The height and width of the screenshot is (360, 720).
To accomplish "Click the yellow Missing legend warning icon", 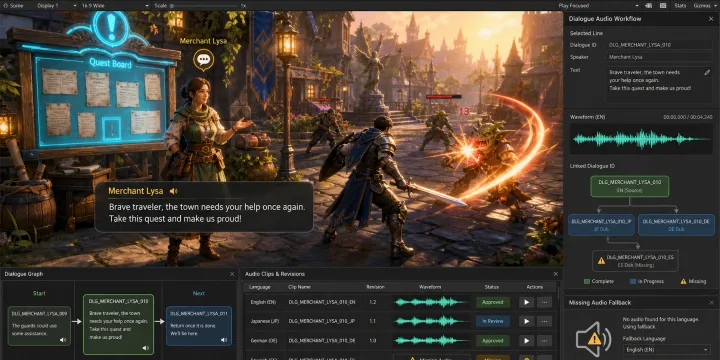I will (x=683, y=281).
